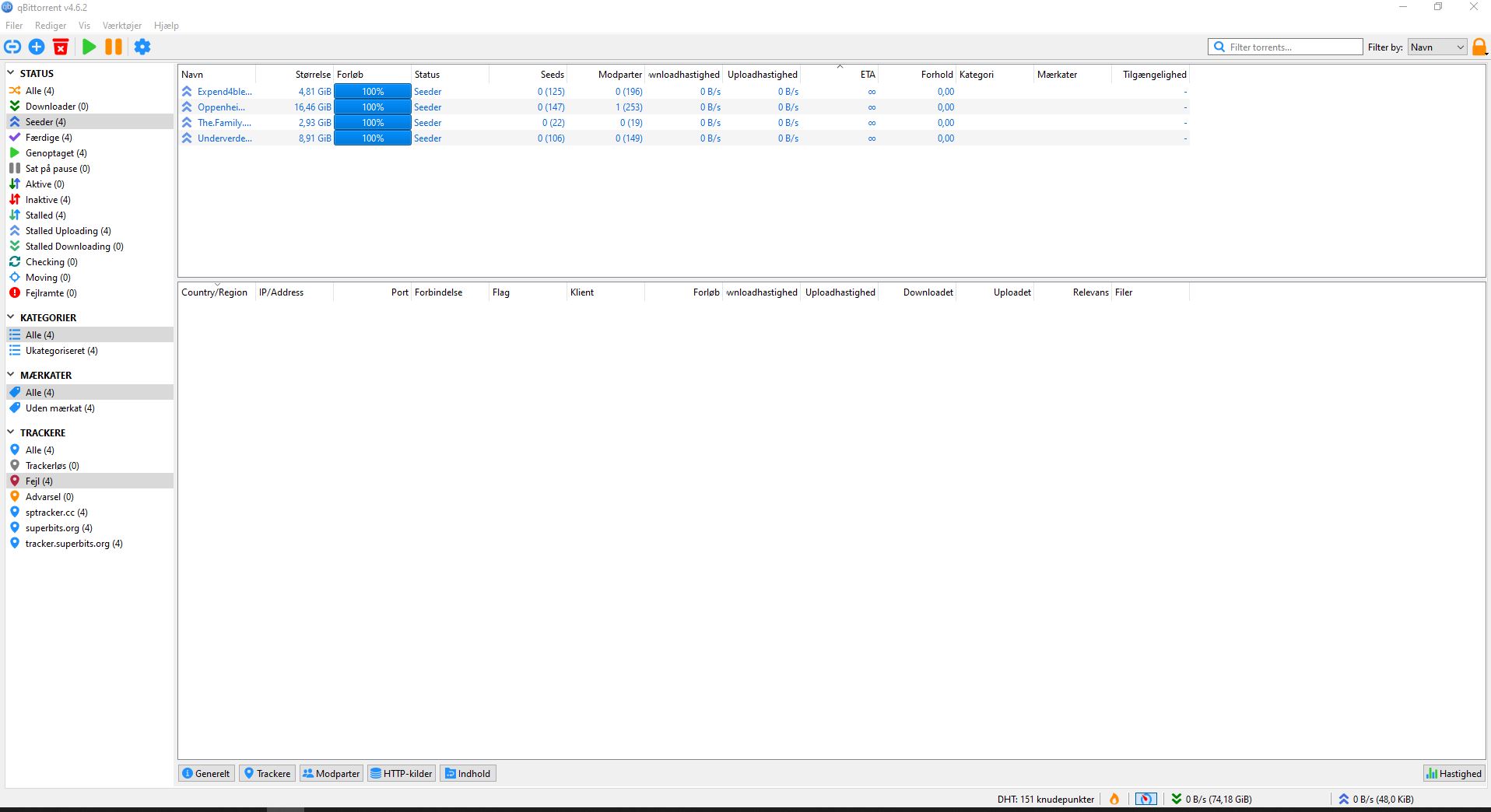Collapse the STATUS section
Viewport: 1491px width, 812px height.
(x=11, y=73)
